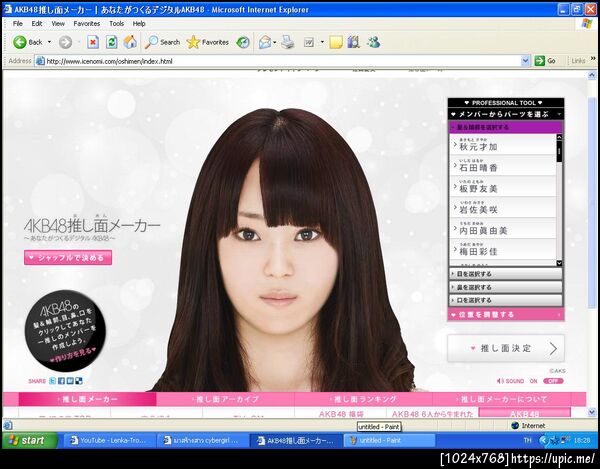Share the page on Facebook
The image size is (600, 469).
tap(61, 381)
